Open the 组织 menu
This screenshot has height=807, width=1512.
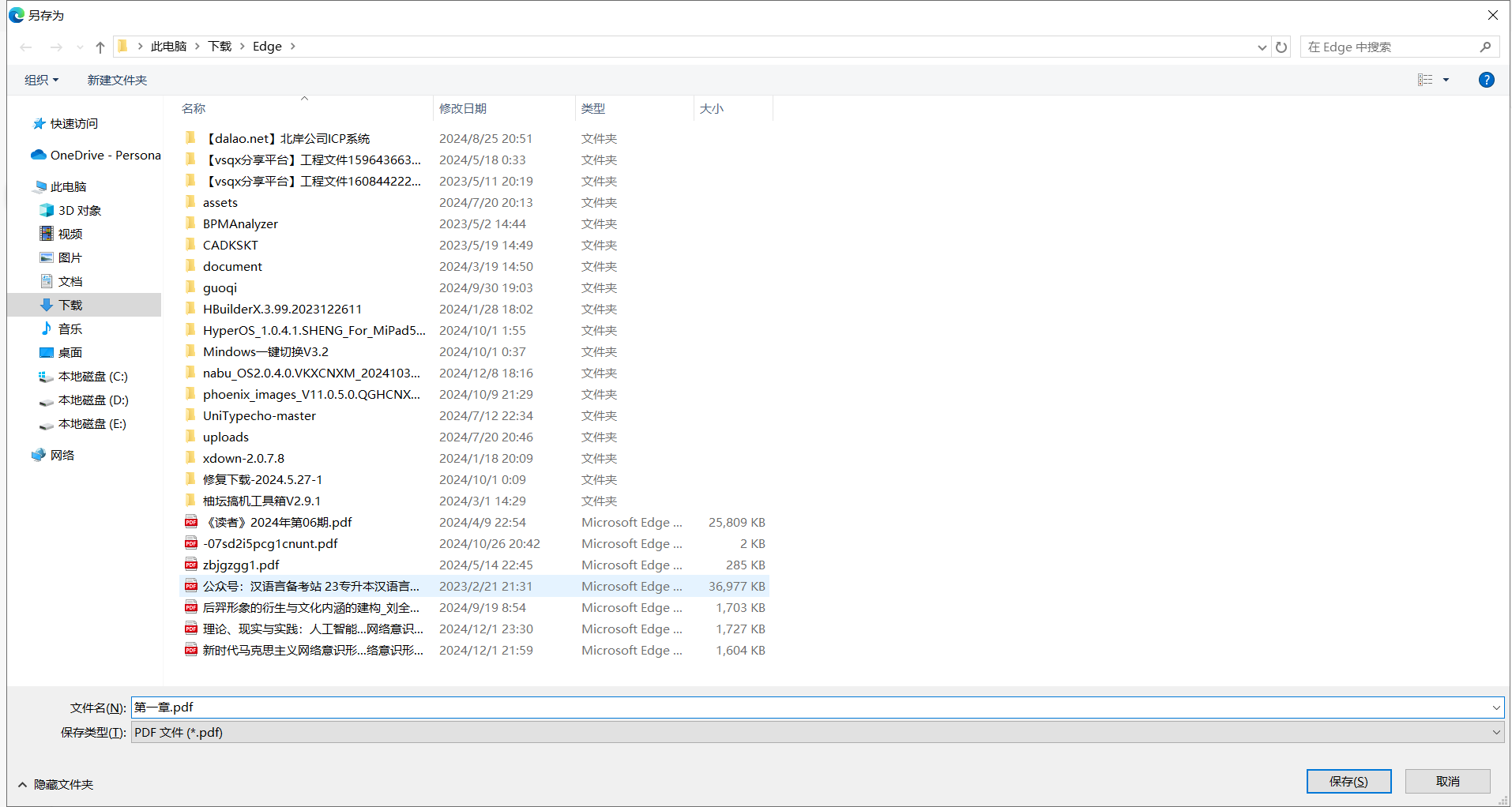point(41,80)
